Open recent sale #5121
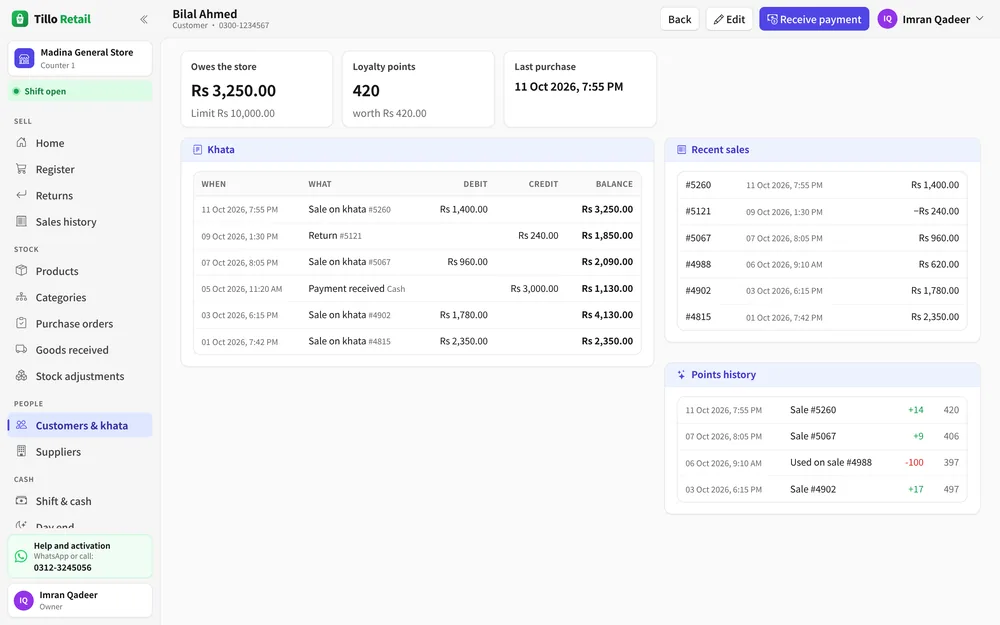Viewport: 1000px width, 625px height. point(822,211)
